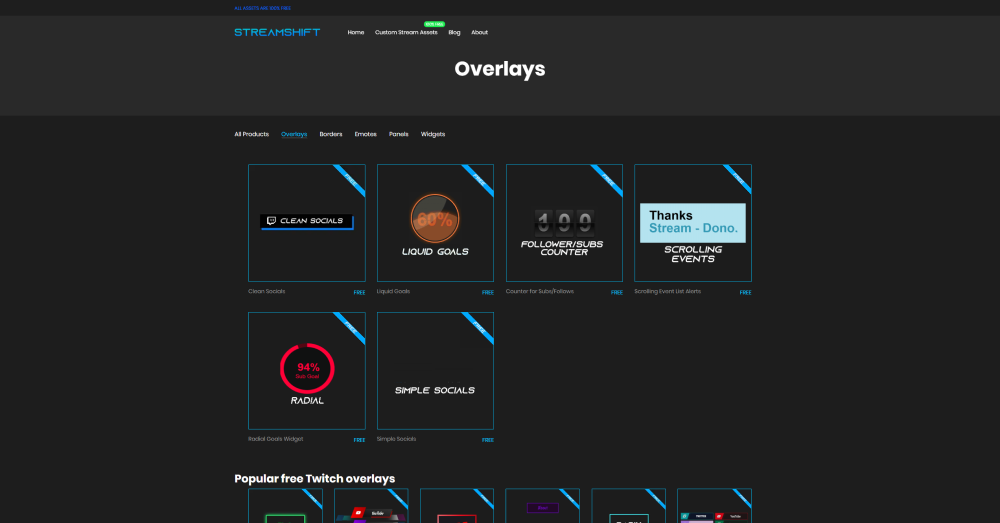Click the StreamShift logo

coord(277,32)
